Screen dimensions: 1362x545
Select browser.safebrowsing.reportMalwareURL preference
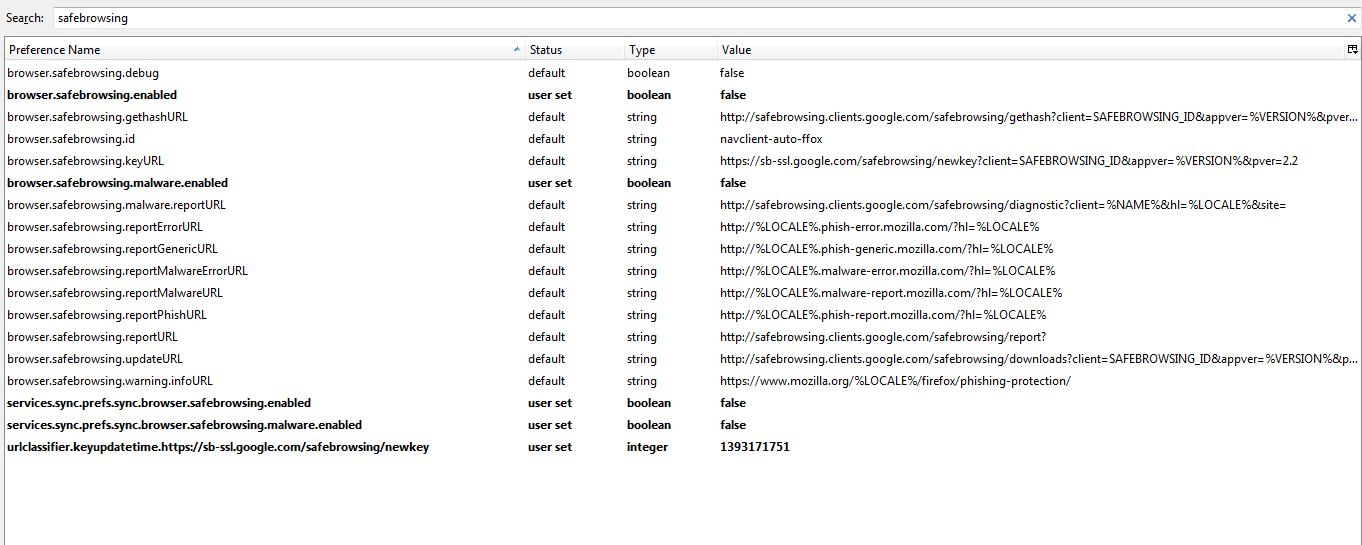(x=115, y=293)
